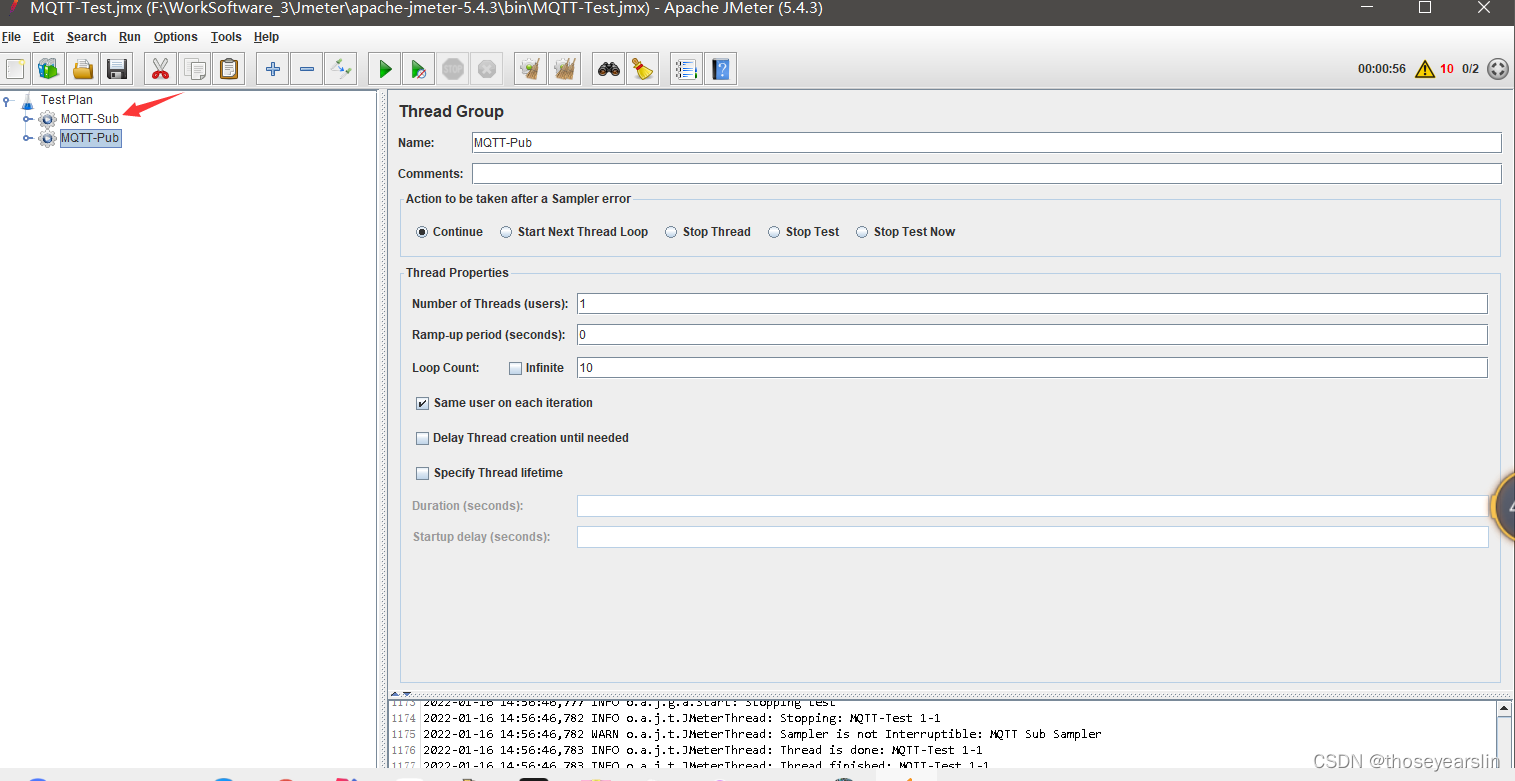Click the gray Shutdown icon

tap(487, 69)
